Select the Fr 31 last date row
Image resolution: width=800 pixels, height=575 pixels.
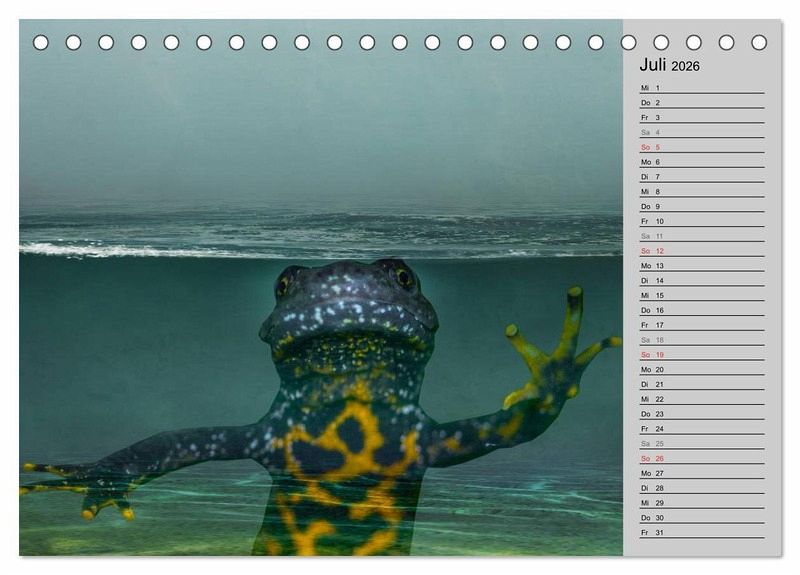[701, 532]
